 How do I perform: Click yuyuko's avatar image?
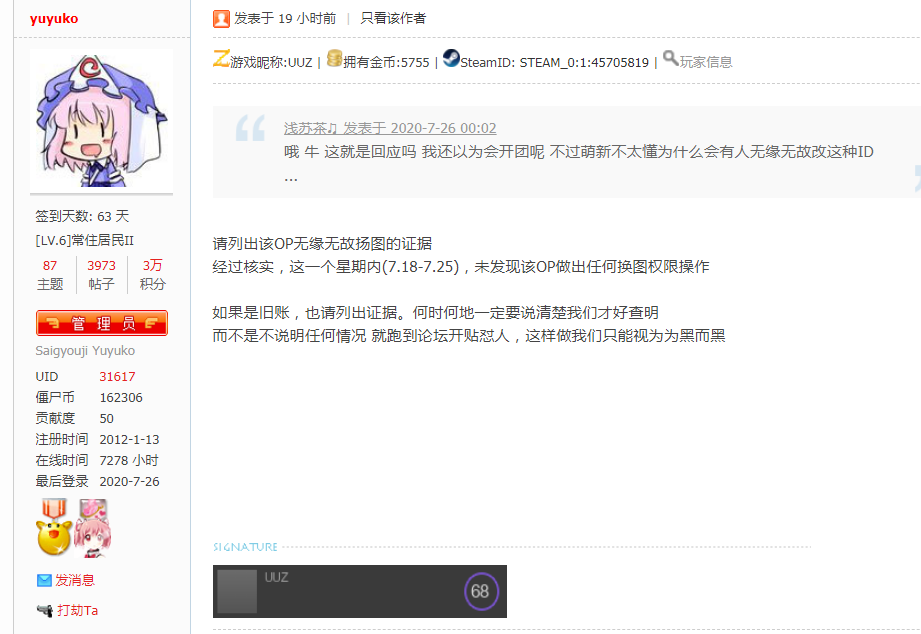101,118
